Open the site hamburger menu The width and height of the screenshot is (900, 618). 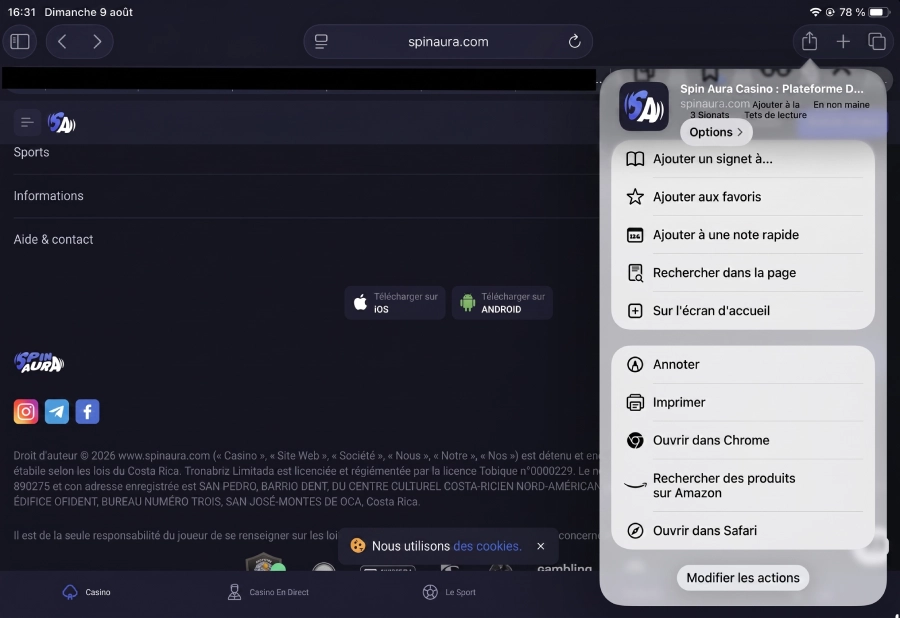click(x=26, y=122)
